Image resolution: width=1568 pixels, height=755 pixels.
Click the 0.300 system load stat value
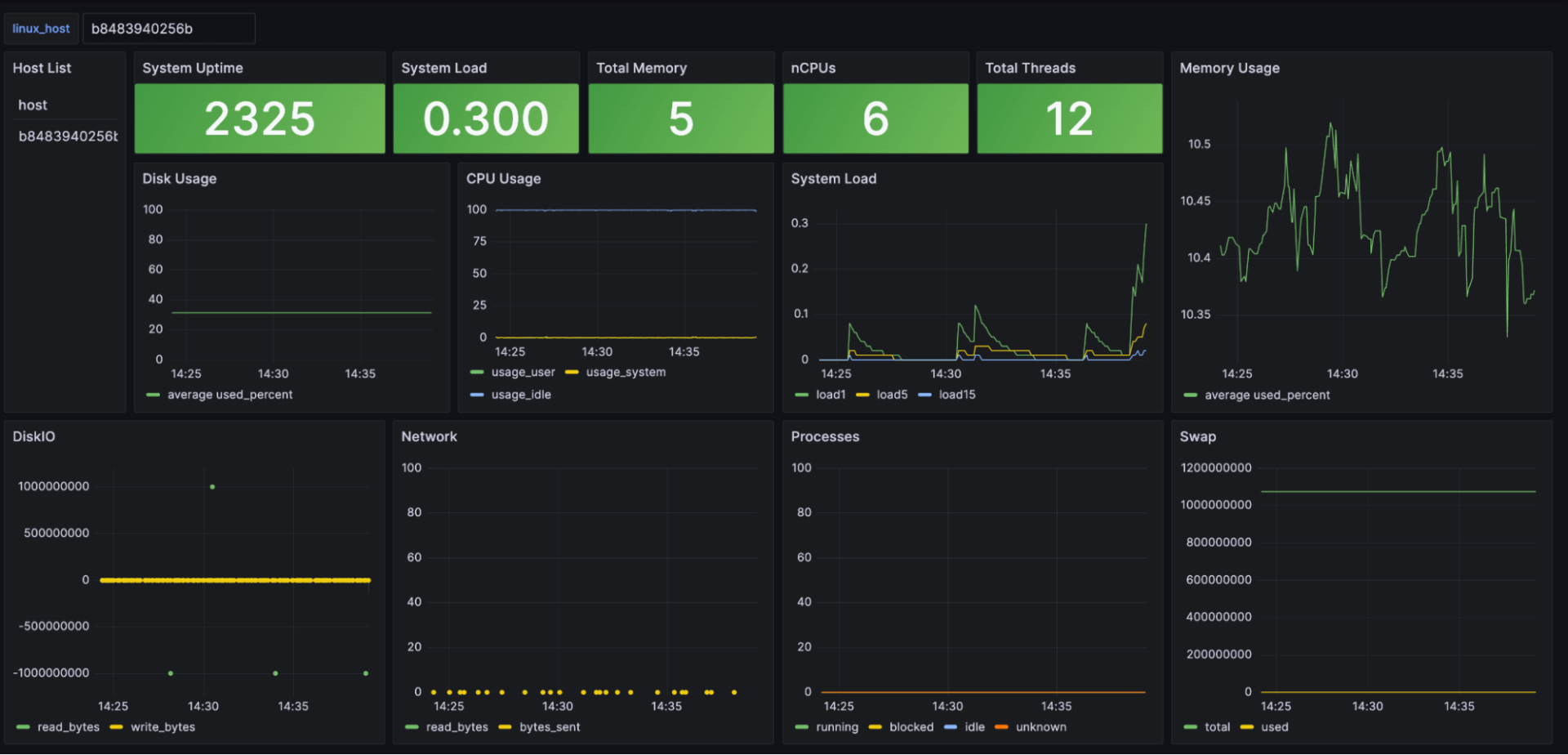tap(486, 118)
